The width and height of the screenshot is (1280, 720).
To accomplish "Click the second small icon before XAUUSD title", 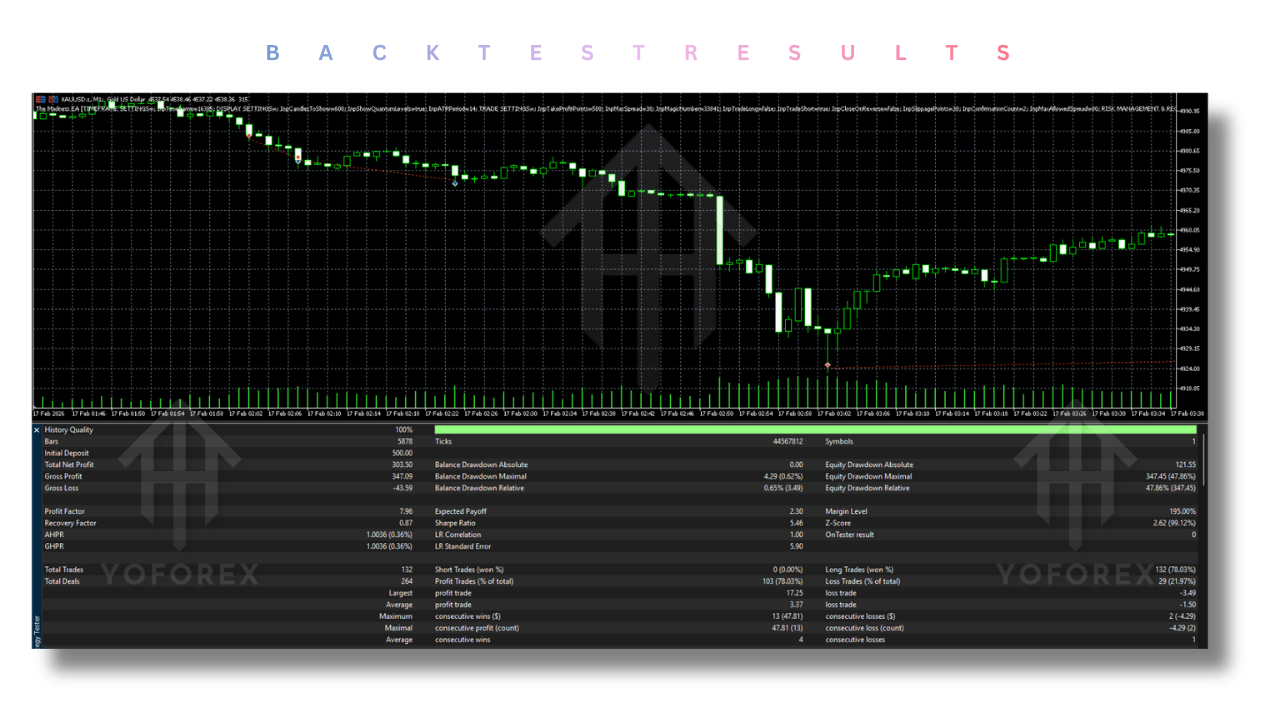I will pos(52,99).
